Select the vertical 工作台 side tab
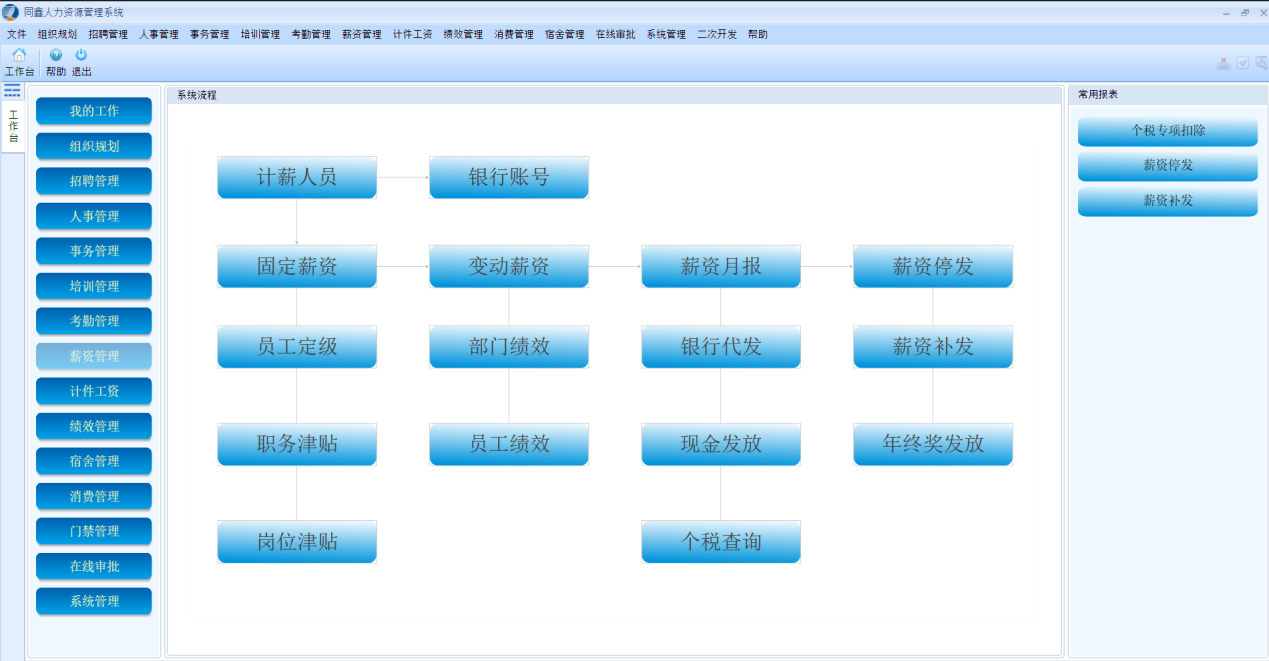The height and width of the screenshot is (661, 1269). click(x=13, y=127)
